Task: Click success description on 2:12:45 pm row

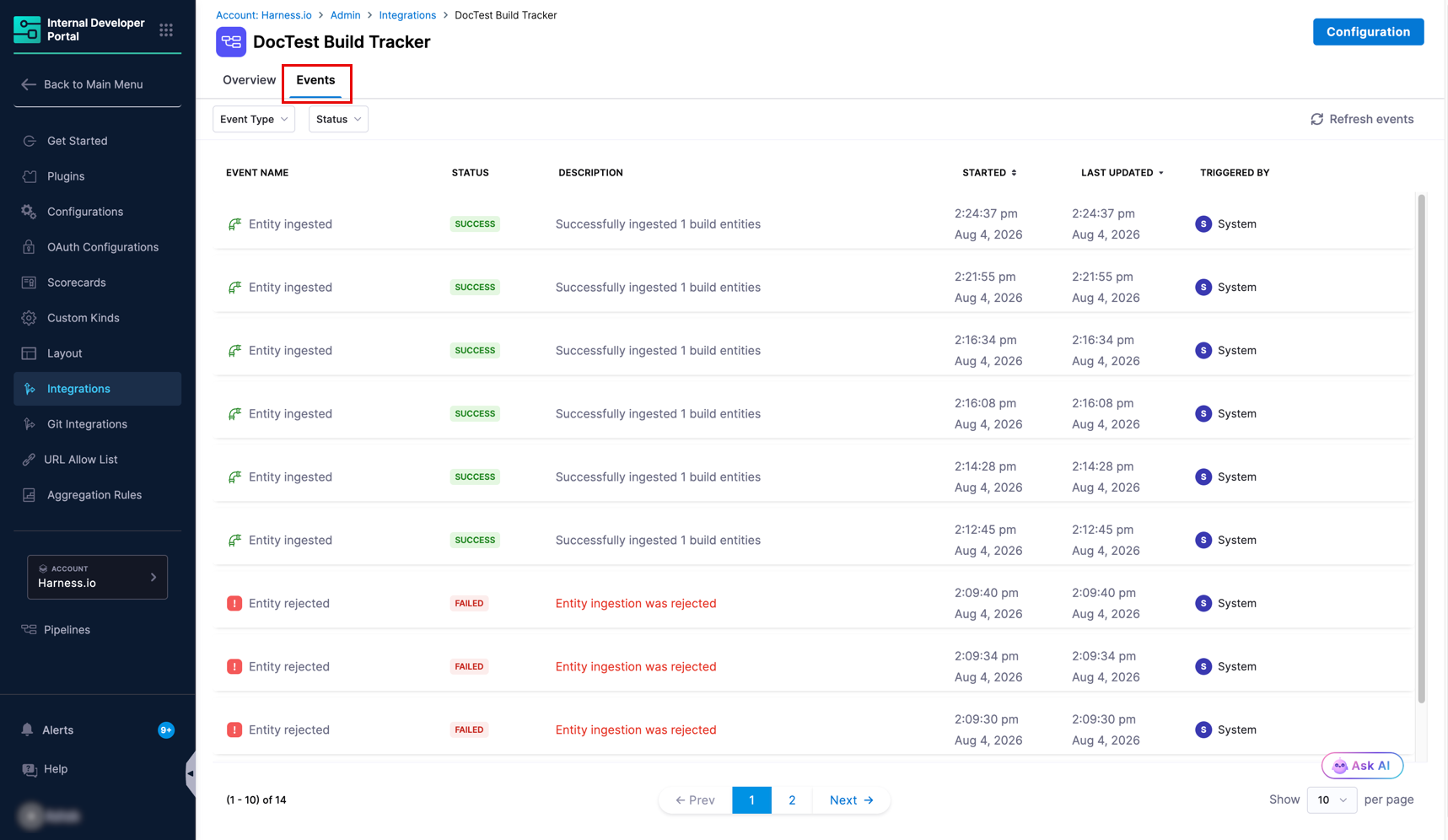Action: pos(658,540)
